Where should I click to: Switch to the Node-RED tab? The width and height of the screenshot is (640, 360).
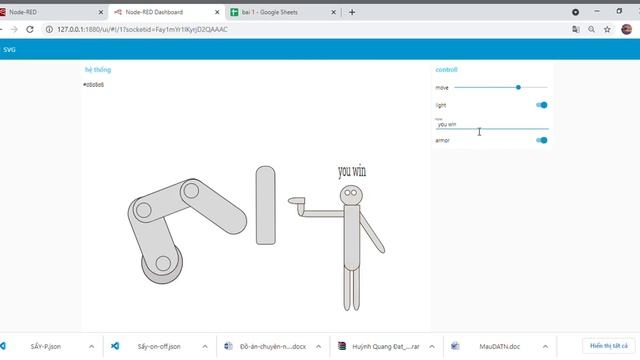49,12
